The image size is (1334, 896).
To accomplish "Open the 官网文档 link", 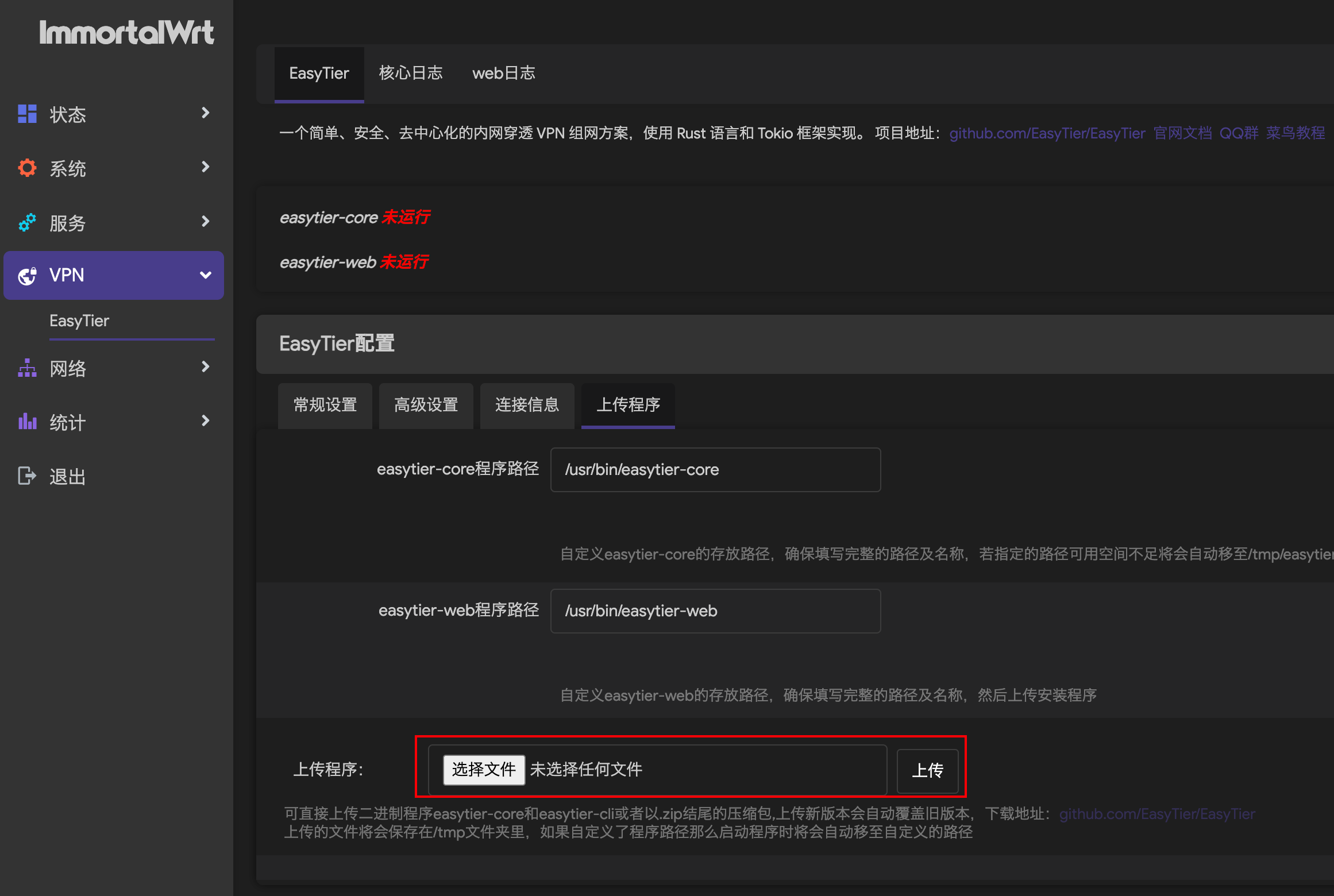I will click(x=1183, y=133).
